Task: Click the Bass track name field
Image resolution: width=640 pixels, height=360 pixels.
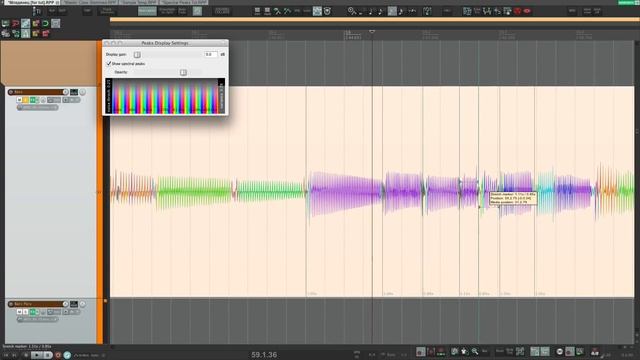Action: point(38,92)
